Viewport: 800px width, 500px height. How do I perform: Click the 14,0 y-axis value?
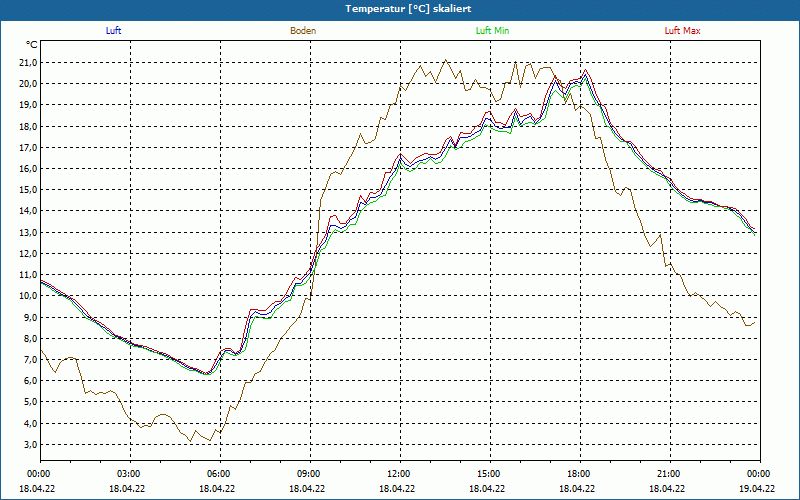click(x=27, y=211)
